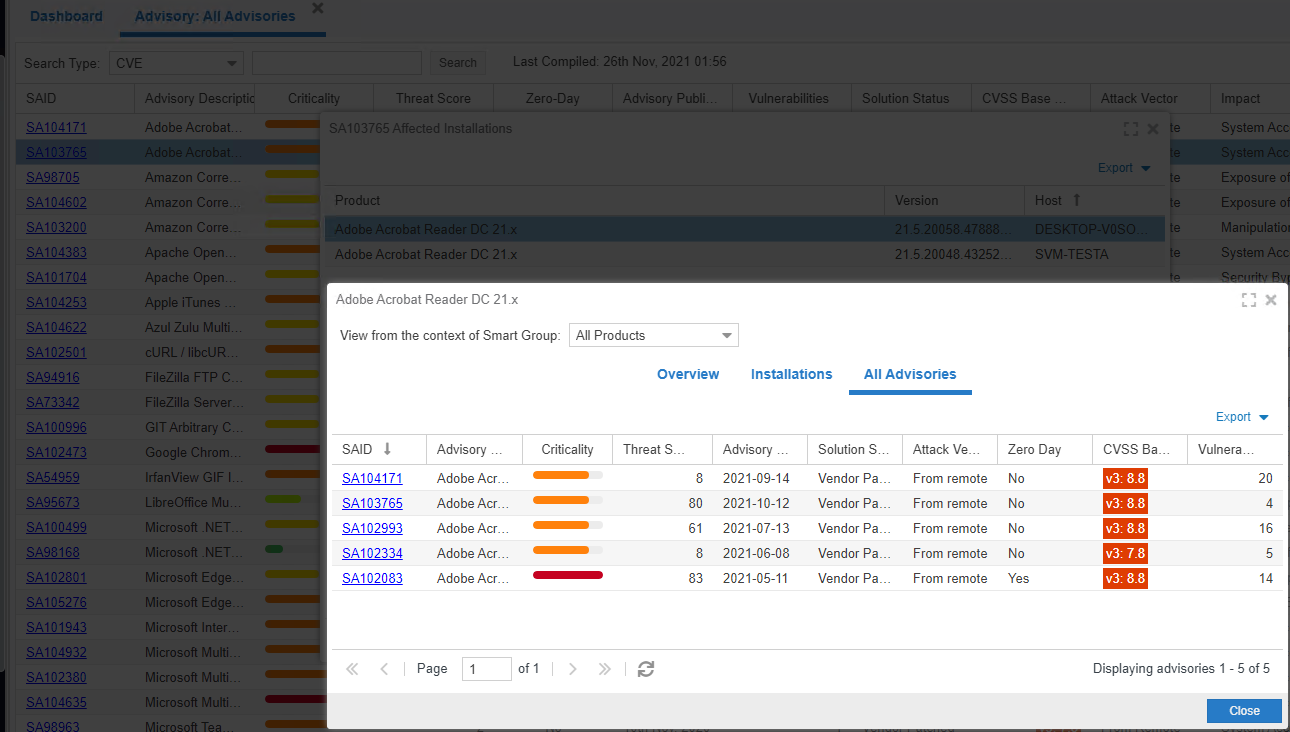Maximize the SA103765 Affected Installations window
This screenshot has height=732, width=1290.
1131,129
